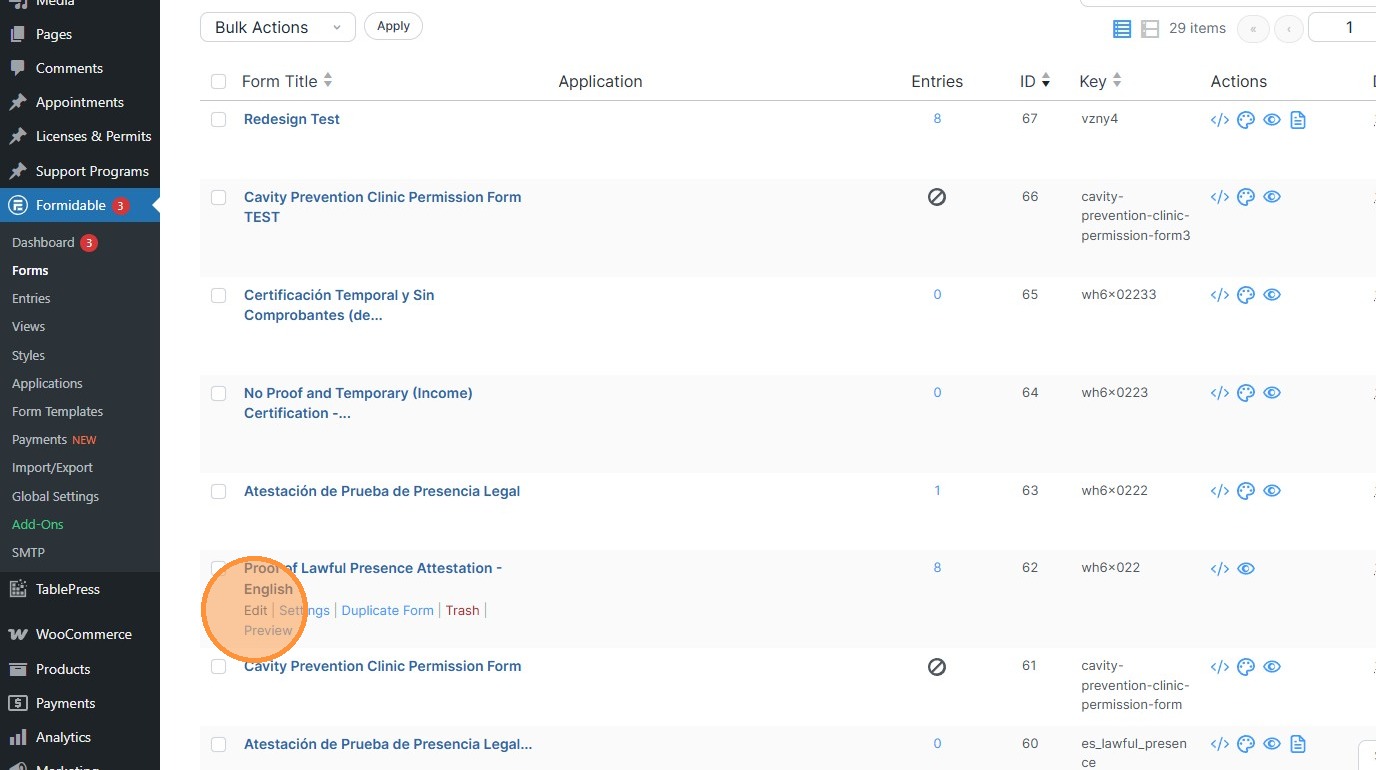Click the document icon in the Redesign Test row
Viewport: 1376px width, 770px height.
tap(1298, 120)
